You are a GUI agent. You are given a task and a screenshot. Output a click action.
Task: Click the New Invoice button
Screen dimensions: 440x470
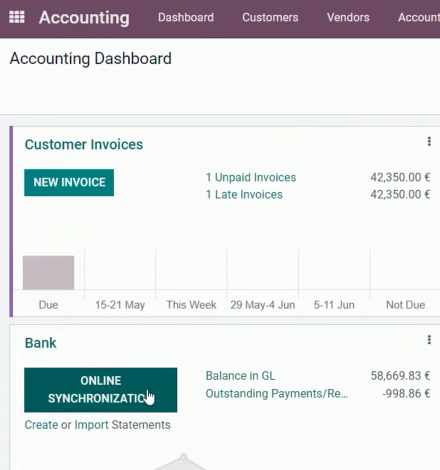pos(69,182)
